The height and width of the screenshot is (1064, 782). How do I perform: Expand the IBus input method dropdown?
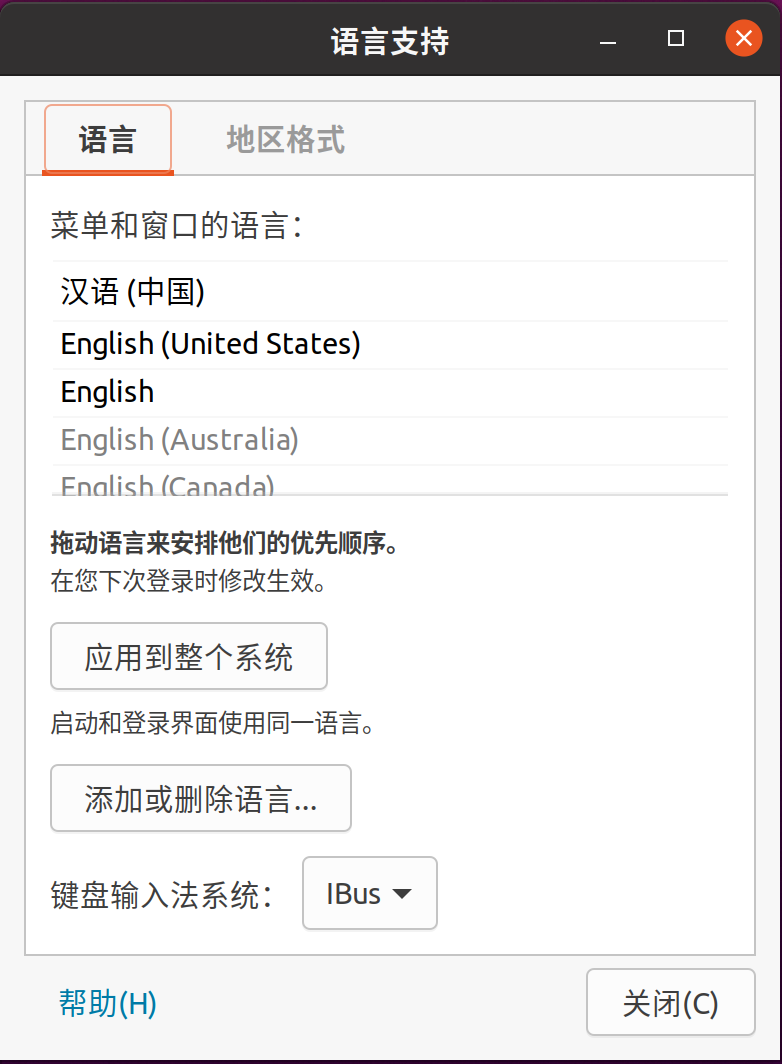(x=369, y=893)
